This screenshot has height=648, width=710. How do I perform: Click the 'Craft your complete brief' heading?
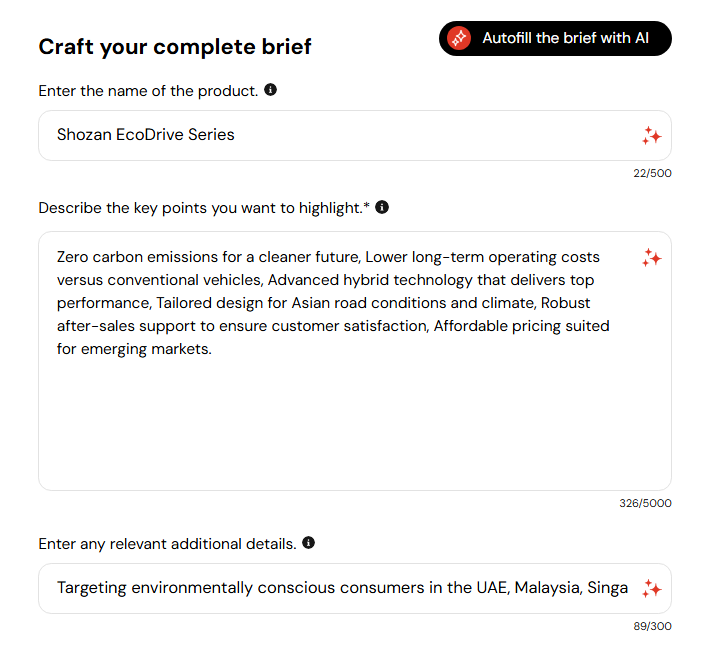pos(175,46)
